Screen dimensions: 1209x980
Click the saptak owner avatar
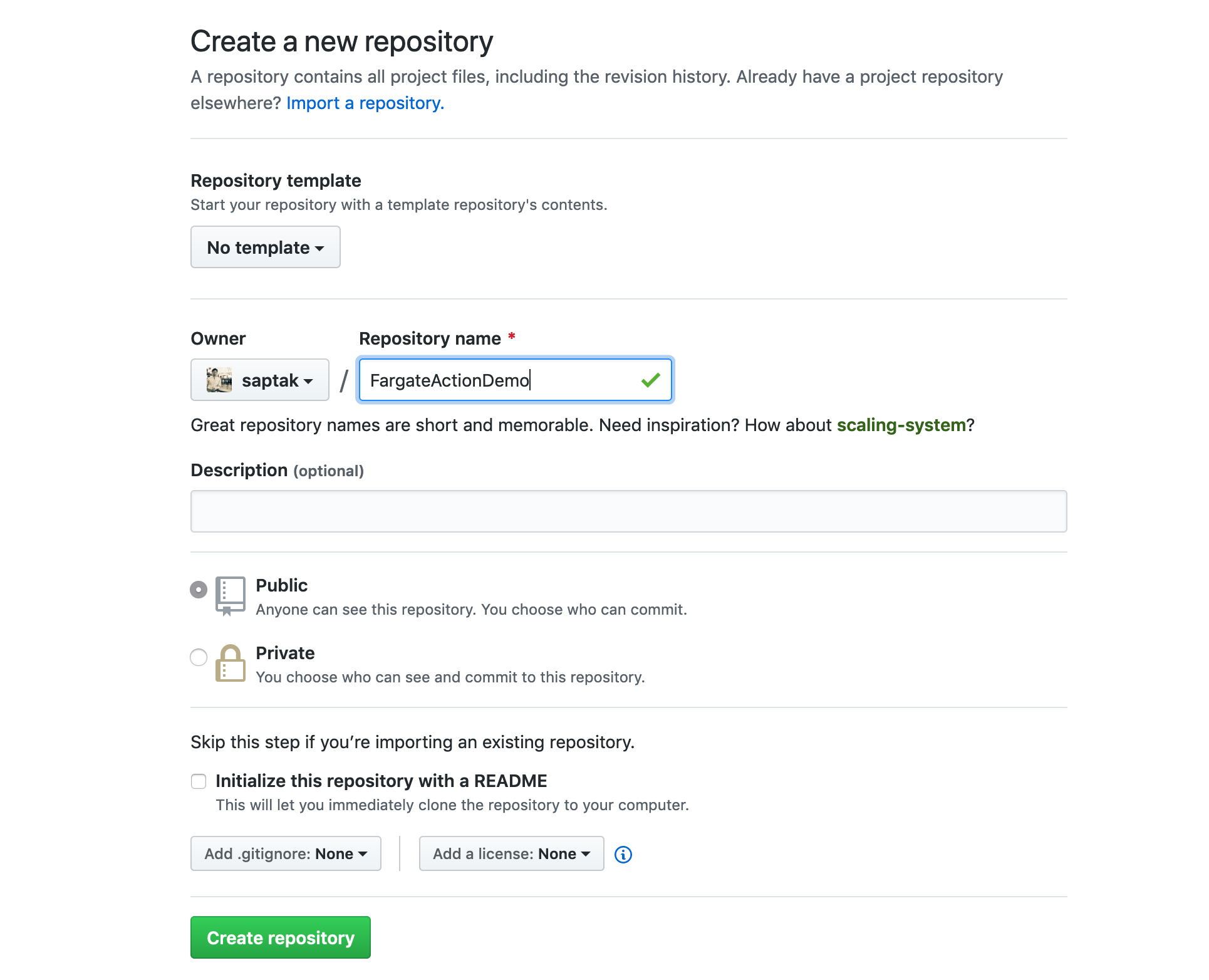pyautogui.click(x=220, y=380)
